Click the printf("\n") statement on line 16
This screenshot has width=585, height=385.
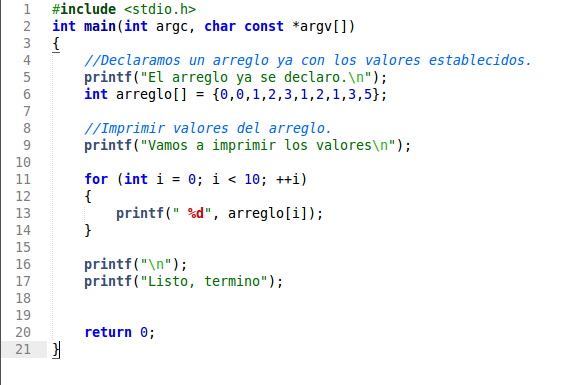pyautogui.click(x=135, y=264)
